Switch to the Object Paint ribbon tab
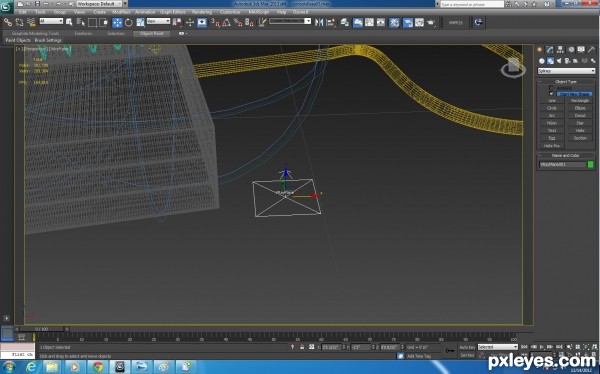This screenshot has height=374, width=600. coord(152,34)
